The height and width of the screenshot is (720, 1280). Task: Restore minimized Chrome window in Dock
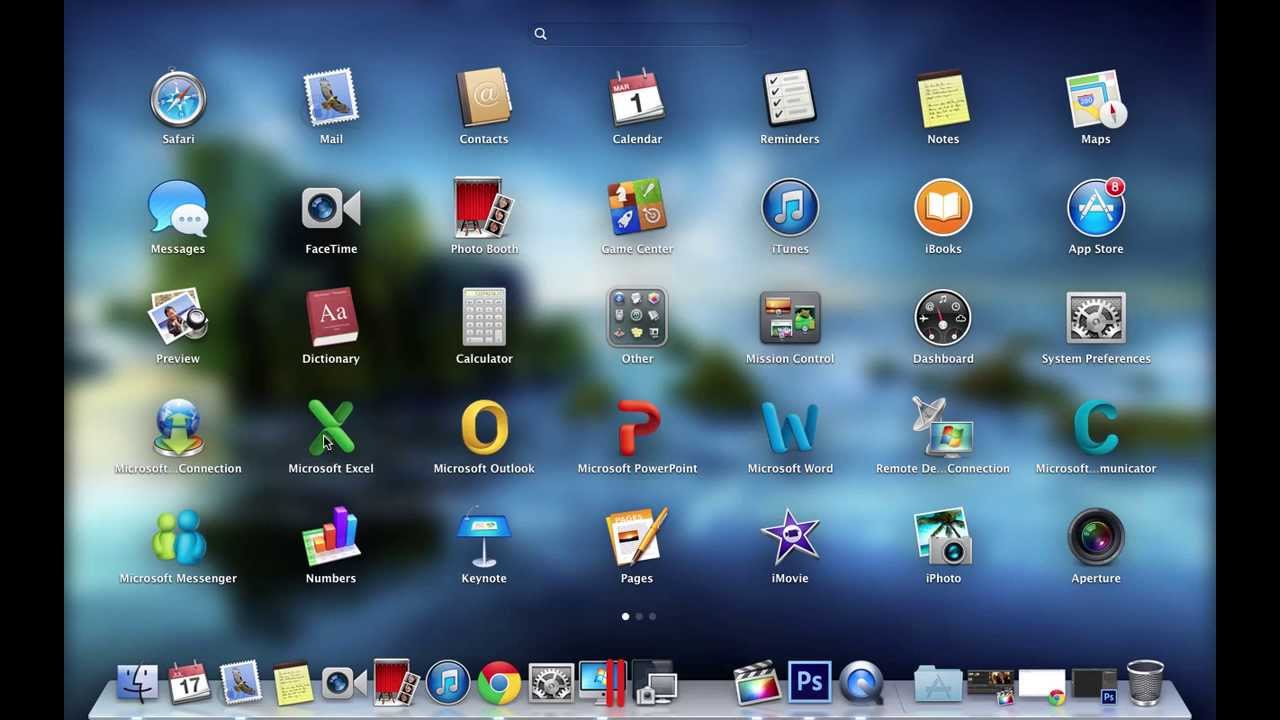click(1041, 686)
